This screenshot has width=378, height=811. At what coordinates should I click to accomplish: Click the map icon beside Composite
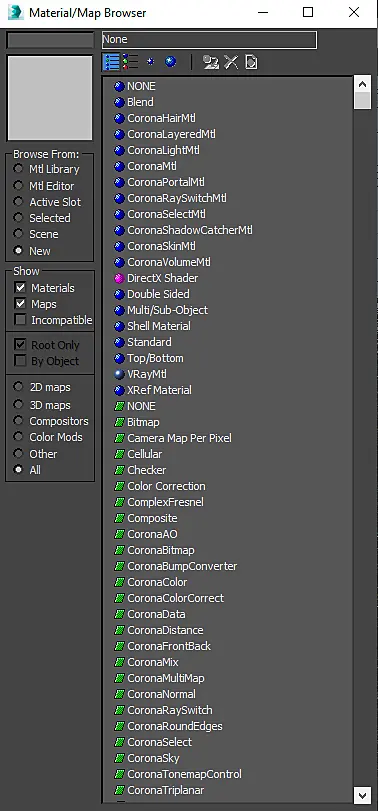pos(119,518)
